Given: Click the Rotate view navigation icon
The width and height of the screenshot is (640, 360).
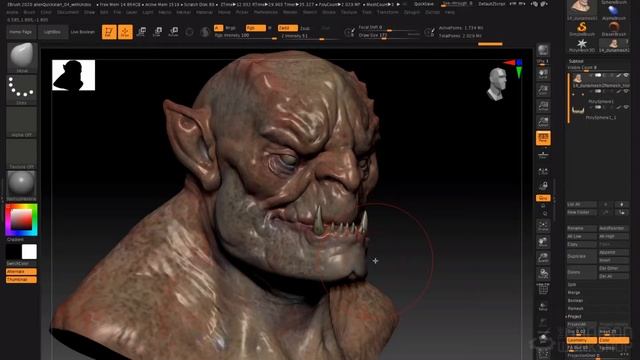Looking at the screenshot, I should point(543,273).
